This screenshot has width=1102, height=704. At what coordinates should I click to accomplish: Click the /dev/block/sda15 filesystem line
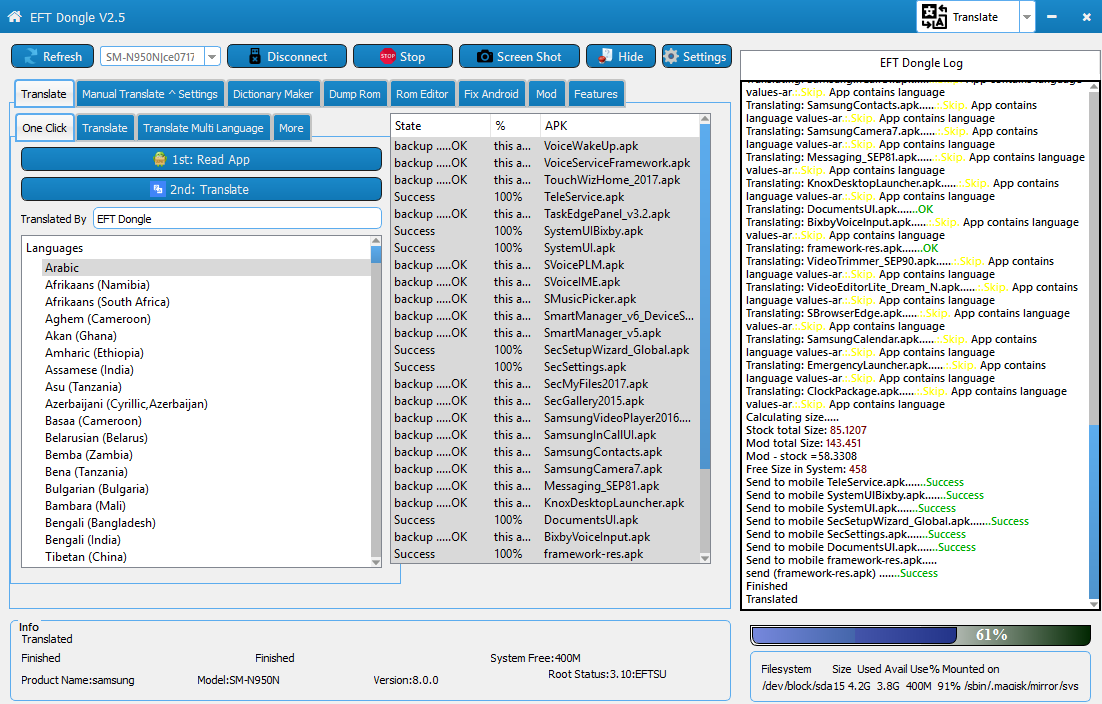(x=919, y=686)
